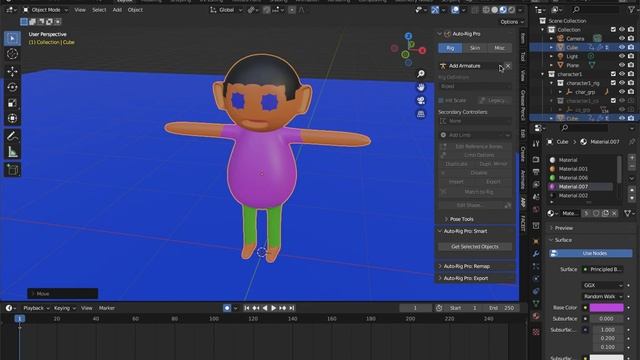Click the Add Armature close X icon
Screen dimensions: 640x360
[508, 66]
